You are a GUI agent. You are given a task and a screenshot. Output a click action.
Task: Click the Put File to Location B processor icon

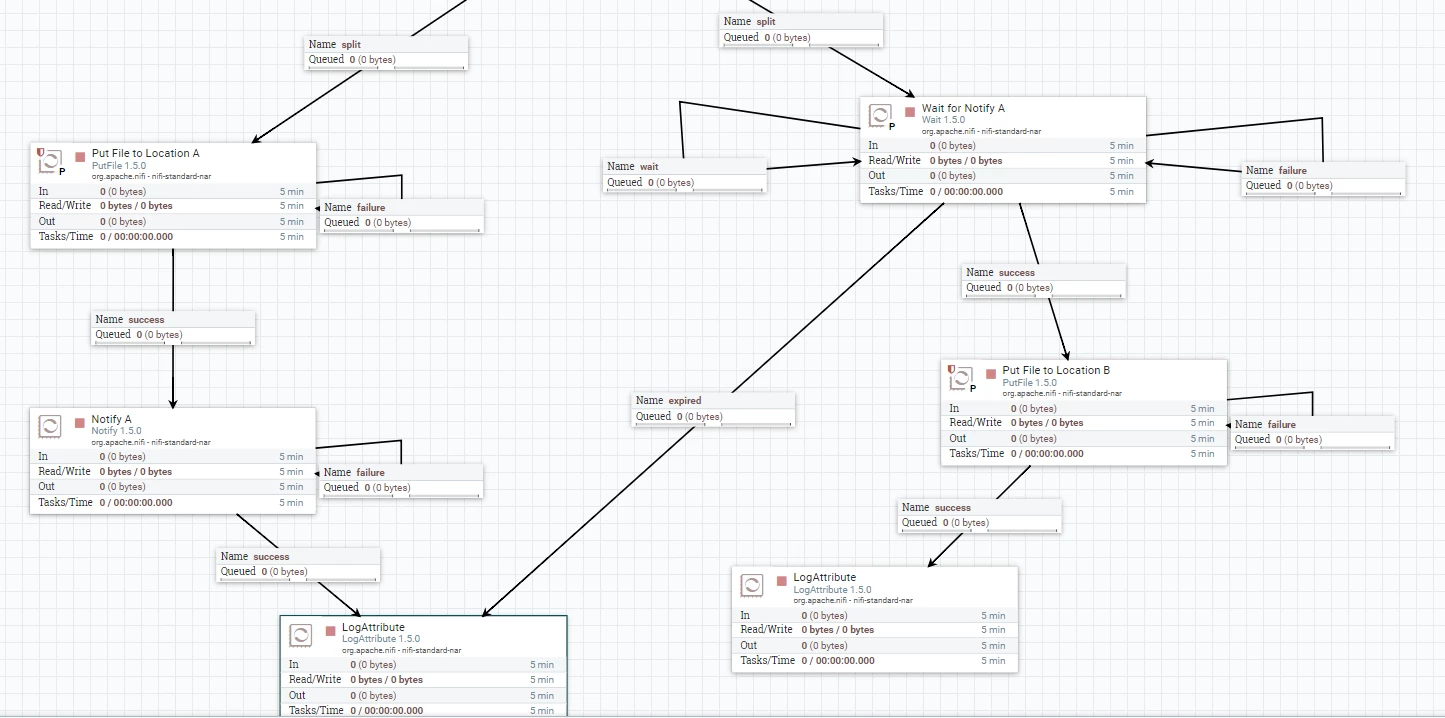tap(961, 379)
